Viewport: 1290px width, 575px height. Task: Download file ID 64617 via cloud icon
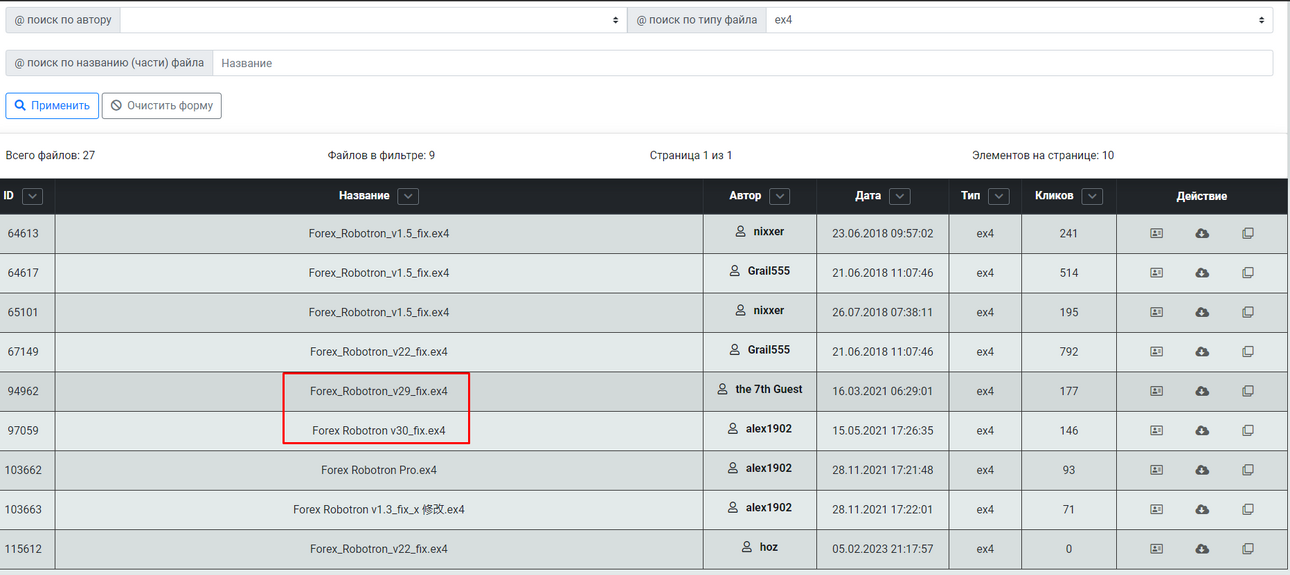1202,273
